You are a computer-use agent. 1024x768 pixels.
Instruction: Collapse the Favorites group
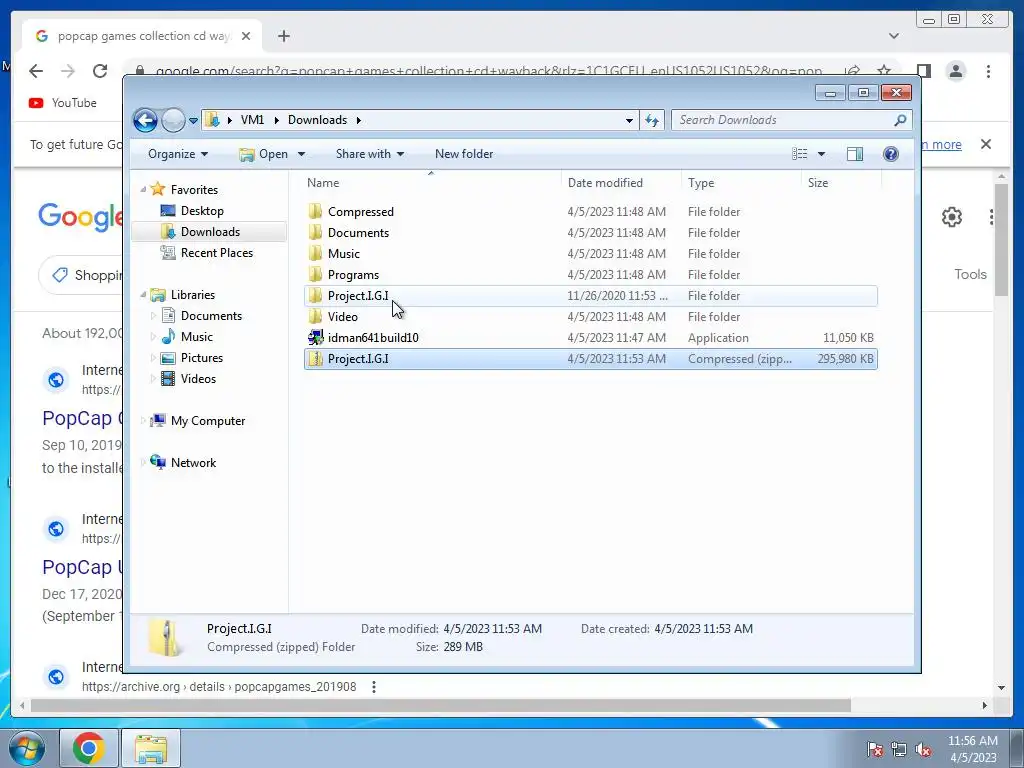[144, 189]
